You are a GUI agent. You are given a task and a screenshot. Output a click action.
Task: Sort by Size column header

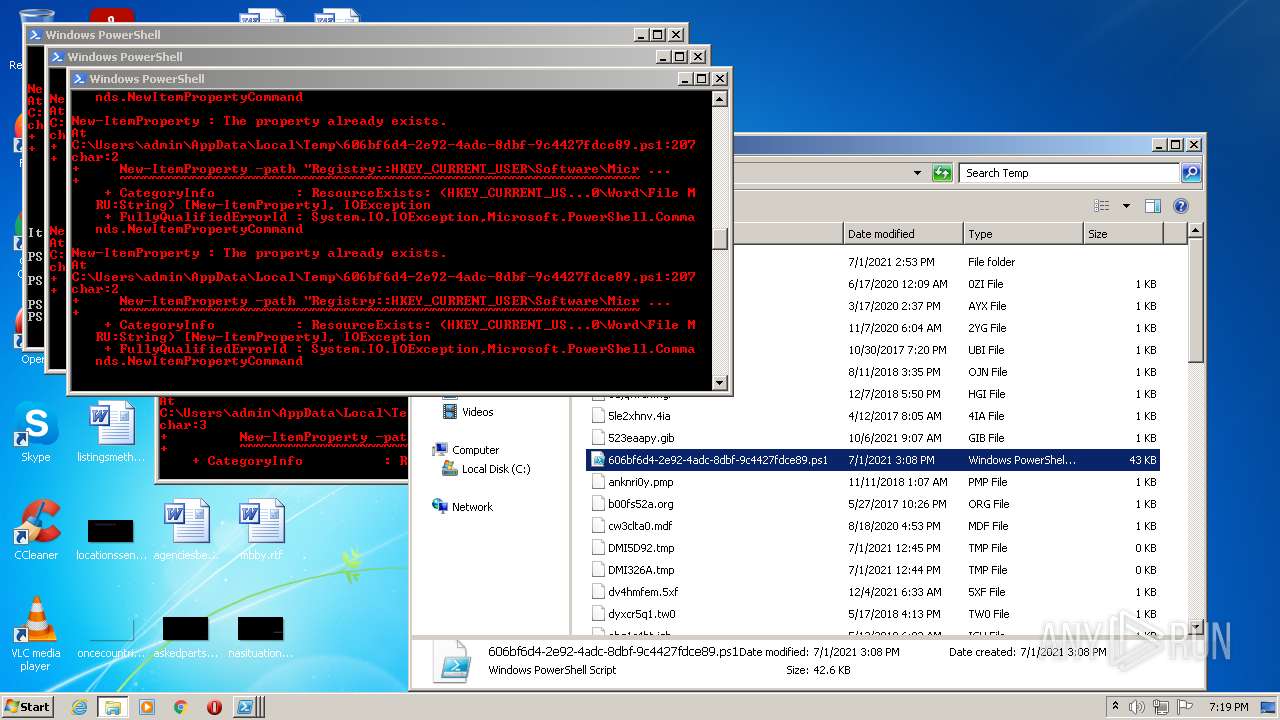pyautogui.click(x=1123, y=234)
